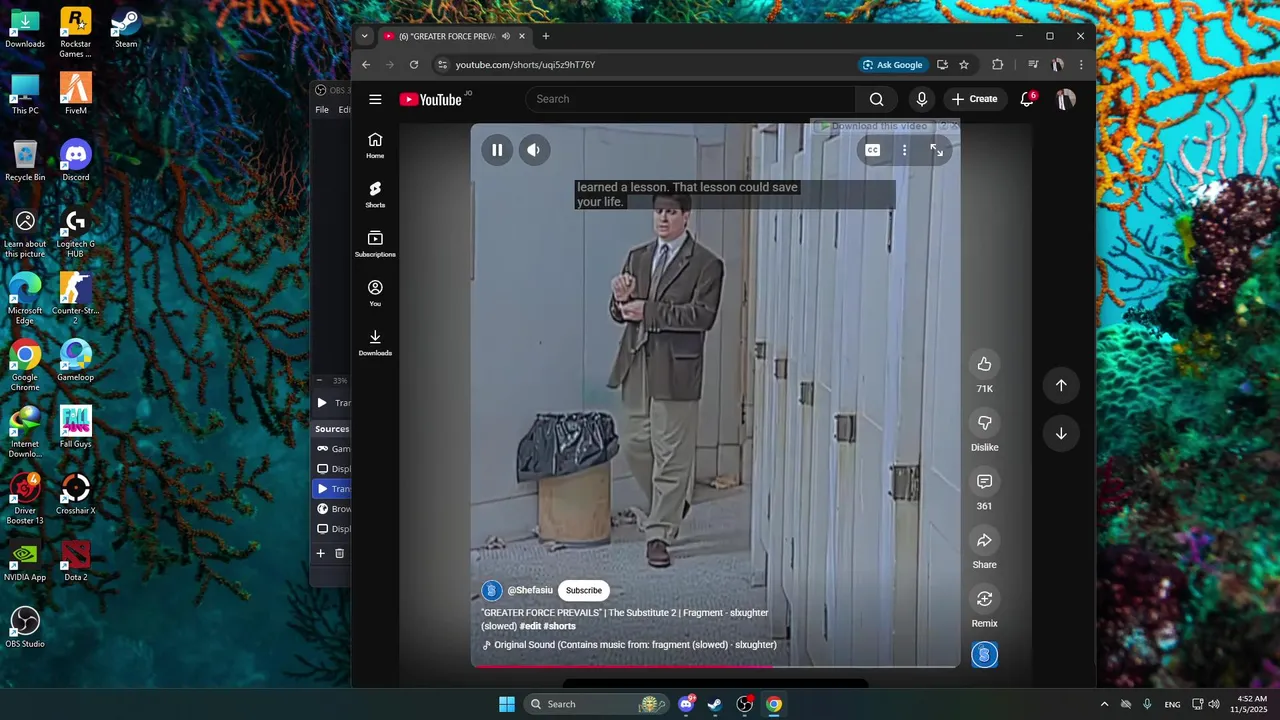Install the app via address bar icon
1280x720 pixels.
942,65
